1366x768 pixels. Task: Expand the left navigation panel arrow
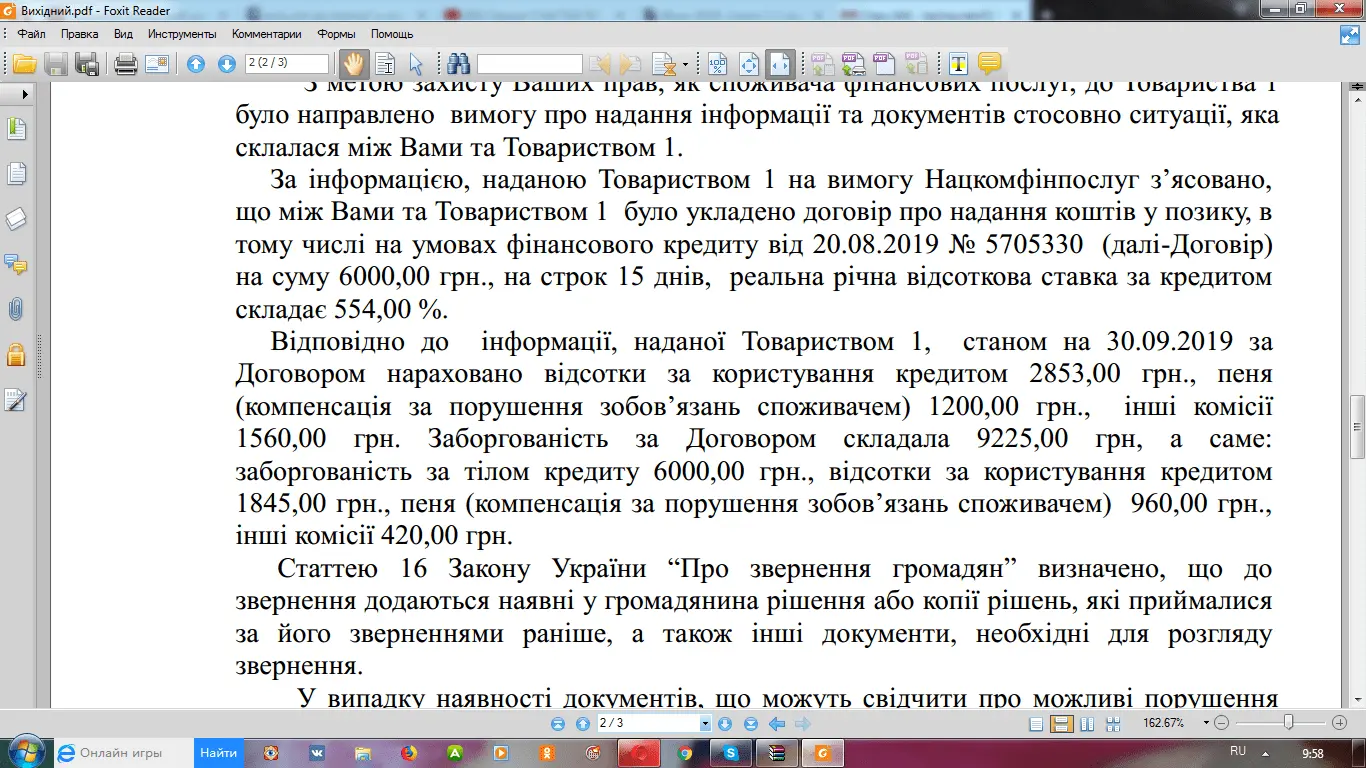coord(24,94)
